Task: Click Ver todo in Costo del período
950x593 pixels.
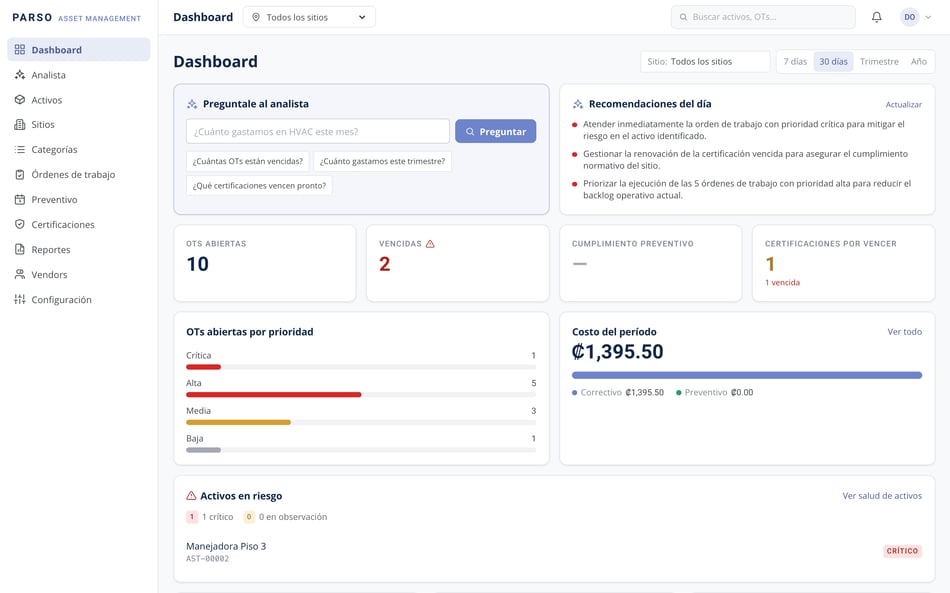Action: [x=905, y=332]
